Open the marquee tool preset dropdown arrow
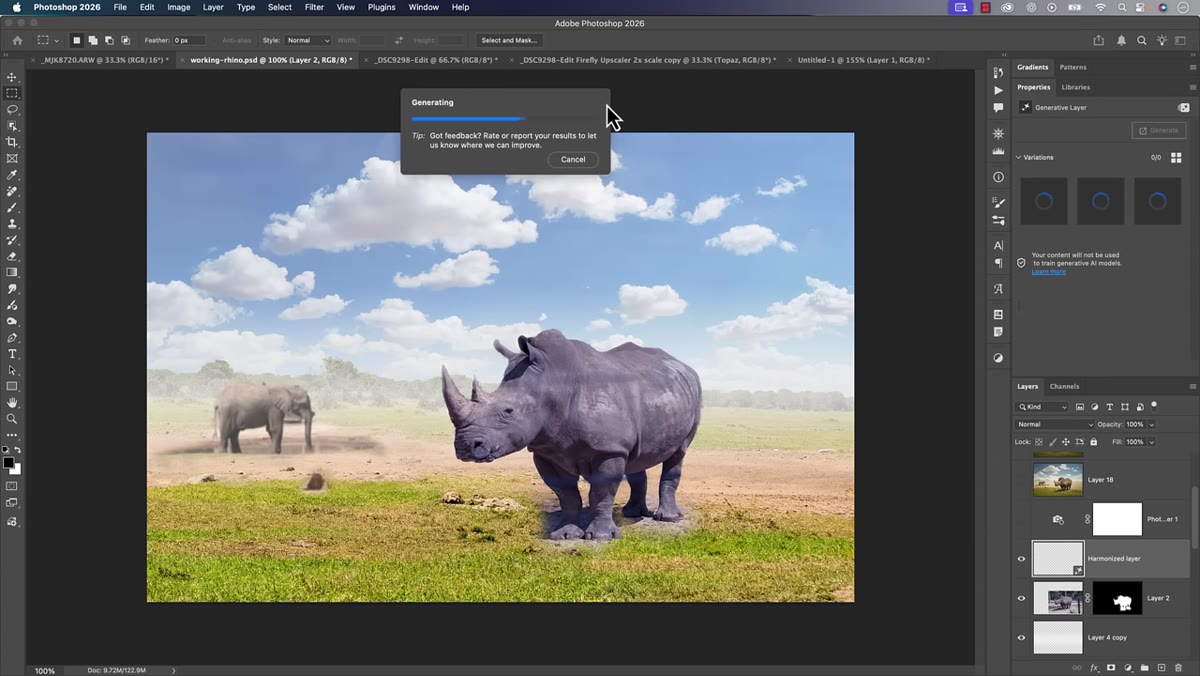This screenshot has width=1200, height=676. [56, 40]
